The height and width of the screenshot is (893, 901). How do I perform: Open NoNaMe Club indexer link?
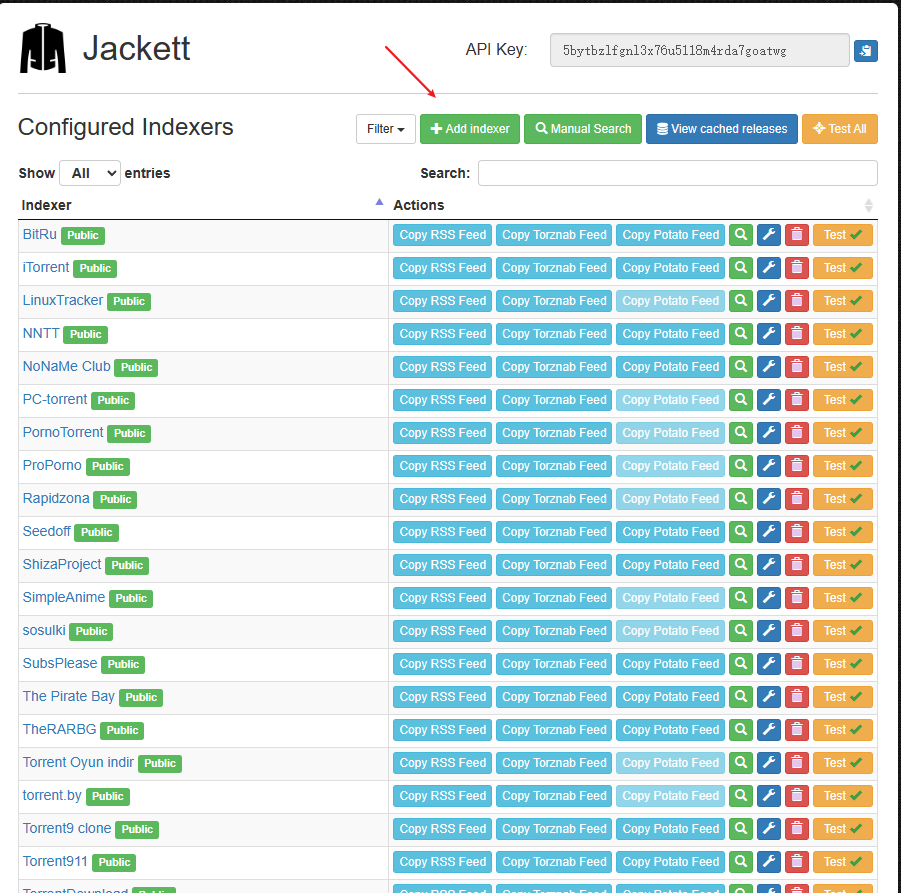tap(66, 367)
